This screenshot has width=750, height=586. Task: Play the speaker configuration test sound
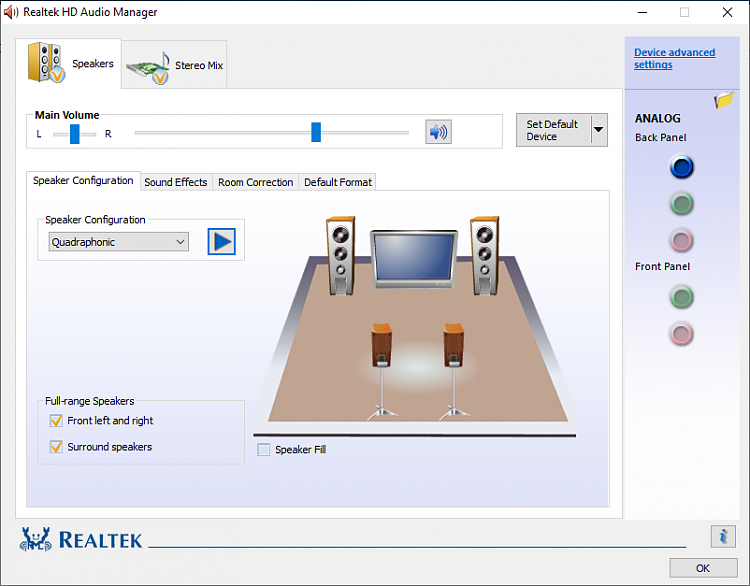[221, 242]
